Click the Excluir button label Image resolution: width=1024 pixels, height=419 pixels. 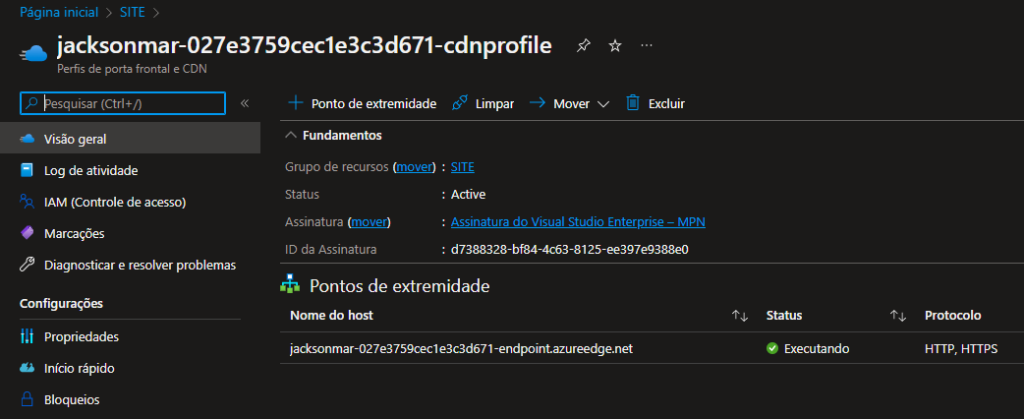[x=666, y=104]
